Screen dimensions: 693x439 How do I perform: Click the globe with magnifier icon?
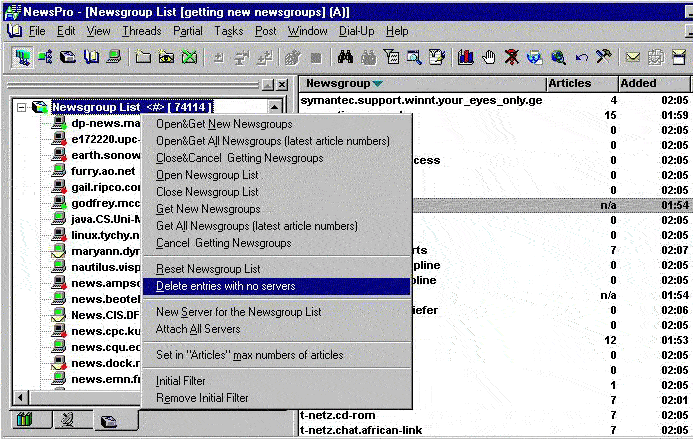tap(558, 57)
